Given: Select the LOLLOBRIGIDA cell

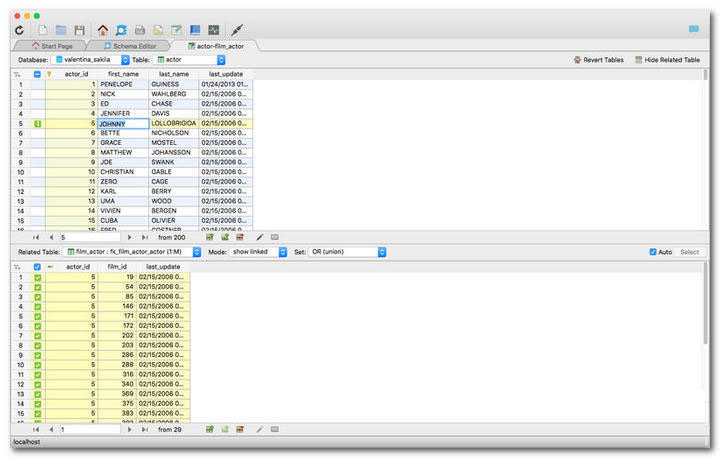Looking at the screenshot, I should (x=174, y=123).
